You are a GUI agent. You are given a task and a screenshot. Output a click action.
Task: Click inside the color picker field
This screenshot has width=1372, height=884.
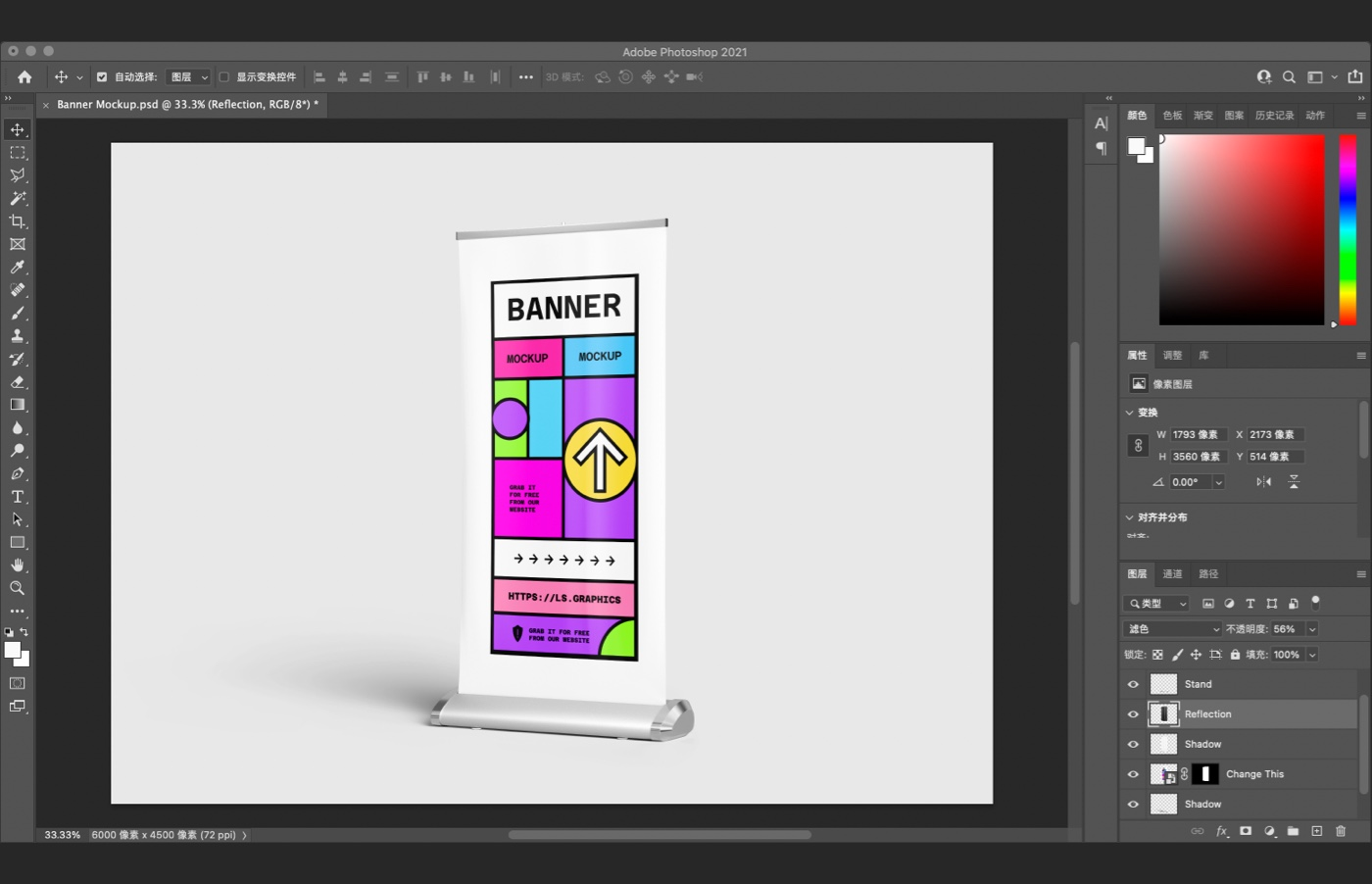pyautogui.click(x=1241, y=229)
